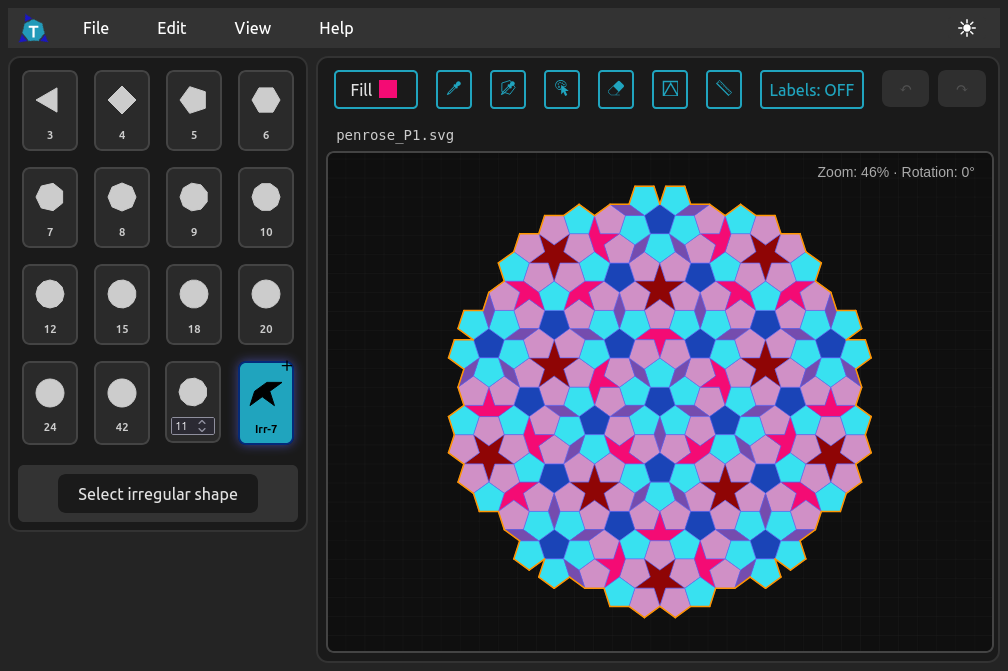Screen dimensions: 1008x671
Task: Click the undo arrow button
Action: tap(906, 89)
